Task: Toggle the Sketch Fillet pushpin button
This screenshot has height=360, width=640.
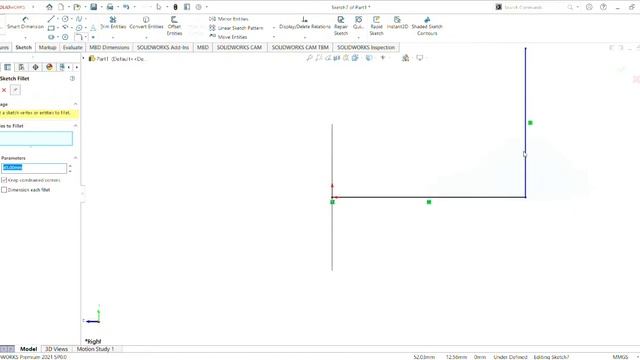Action: [16, 90]
